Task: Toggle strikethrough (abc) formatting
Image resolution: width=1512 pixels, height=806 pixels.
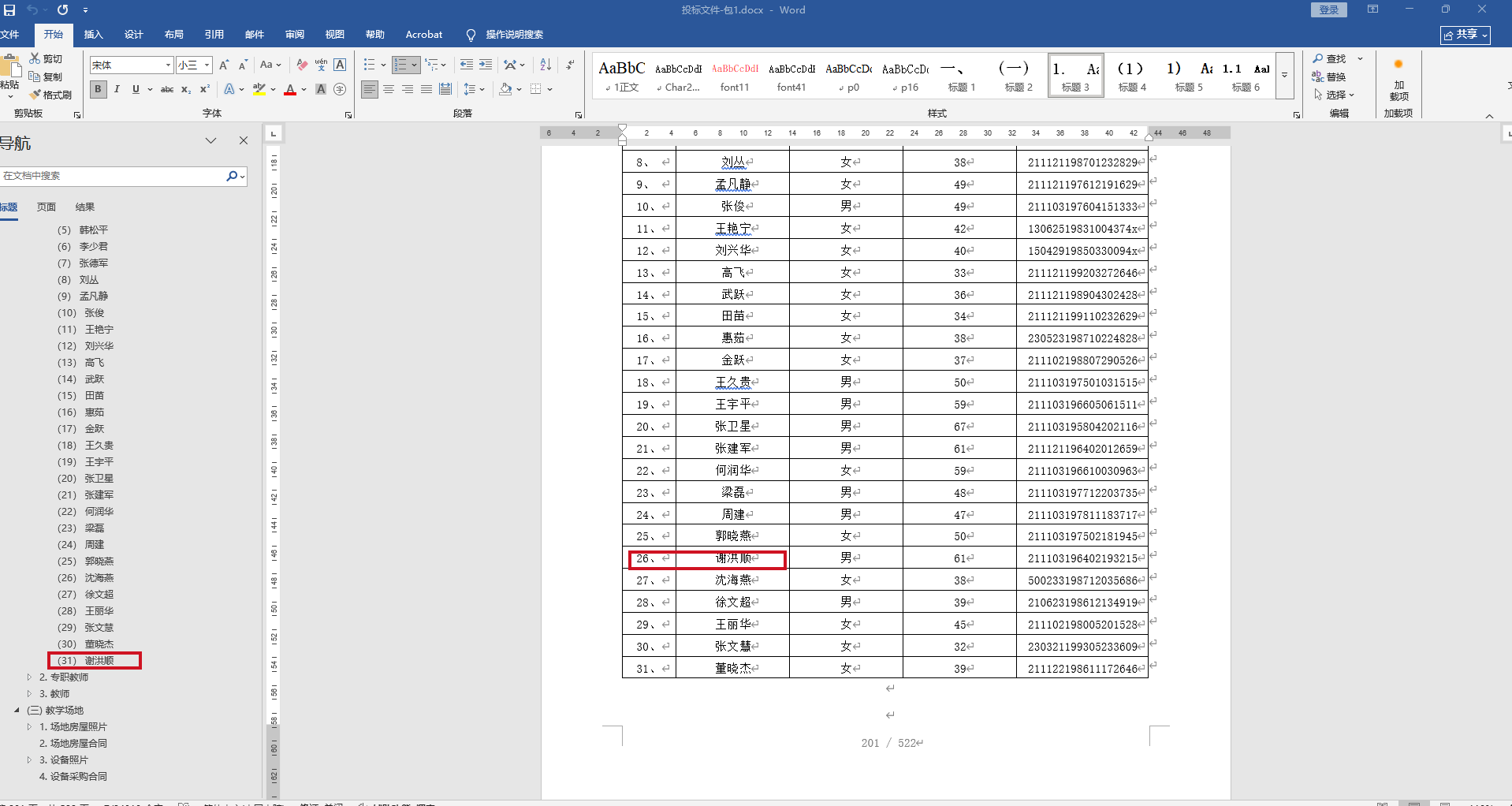Action: click(x=167, y=89)
